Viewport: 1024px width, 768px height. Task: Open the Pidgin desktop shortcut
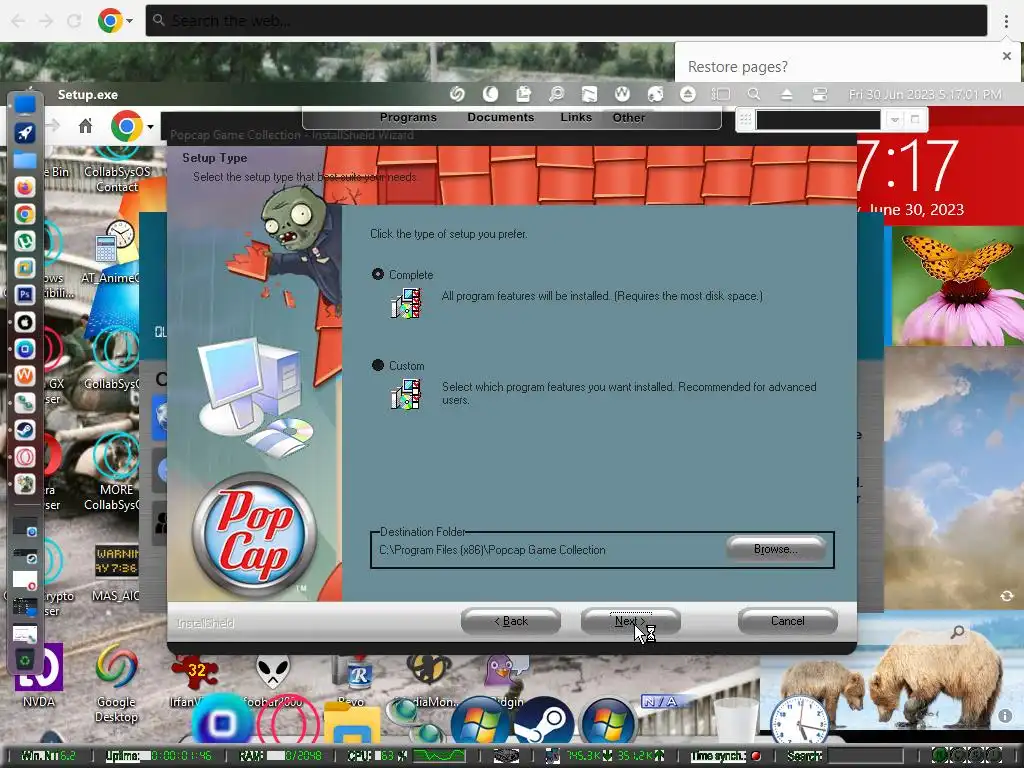507,682
